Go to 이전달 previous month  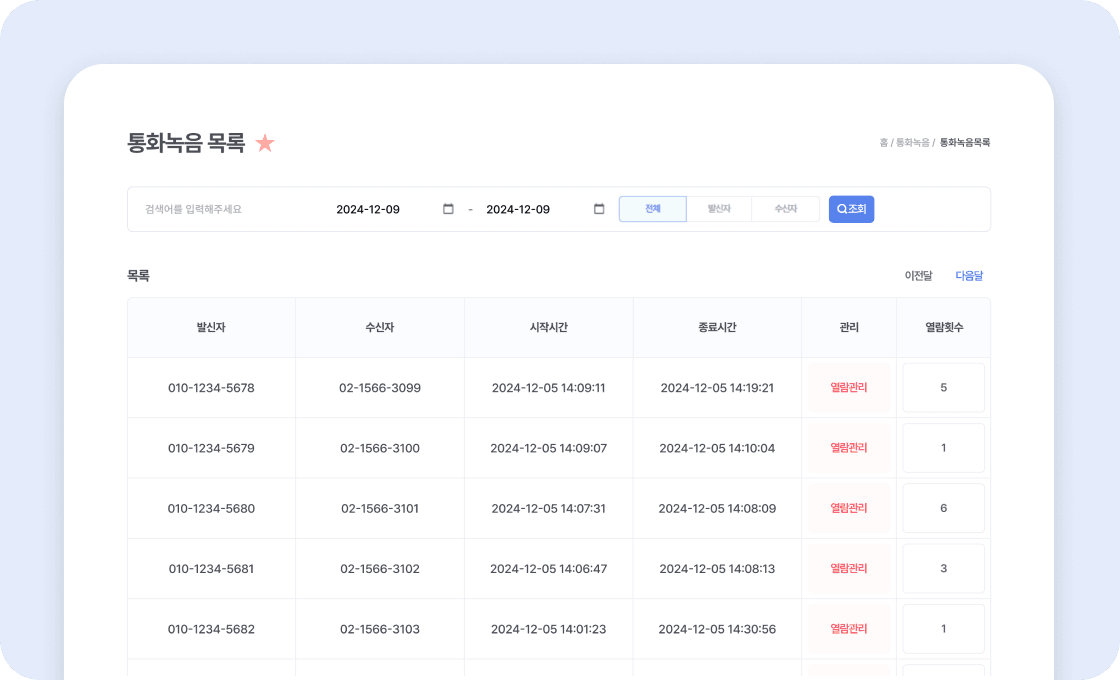click(918, 276)
